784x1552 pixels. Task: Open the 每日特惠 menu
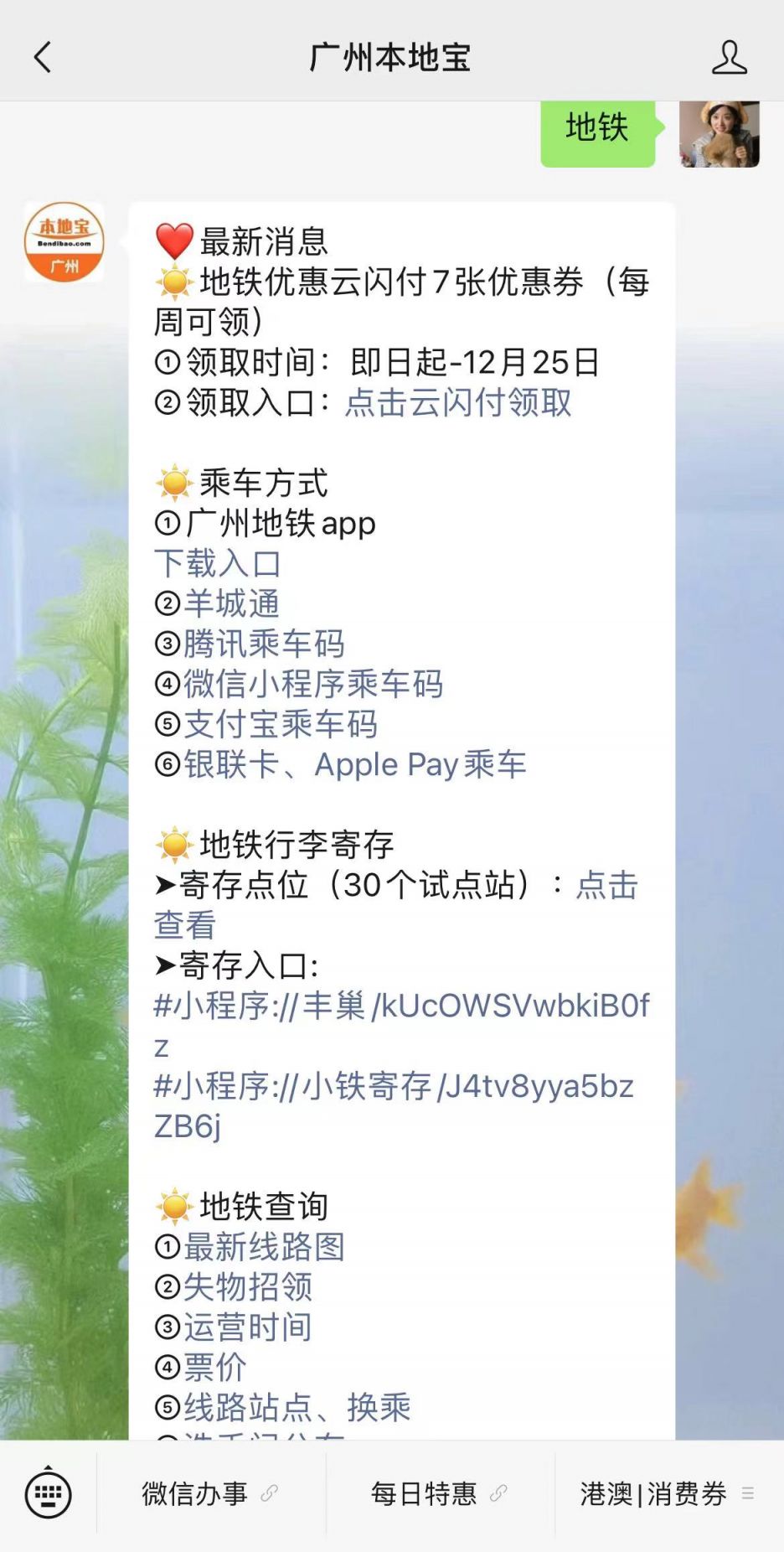click(440, 1493)
